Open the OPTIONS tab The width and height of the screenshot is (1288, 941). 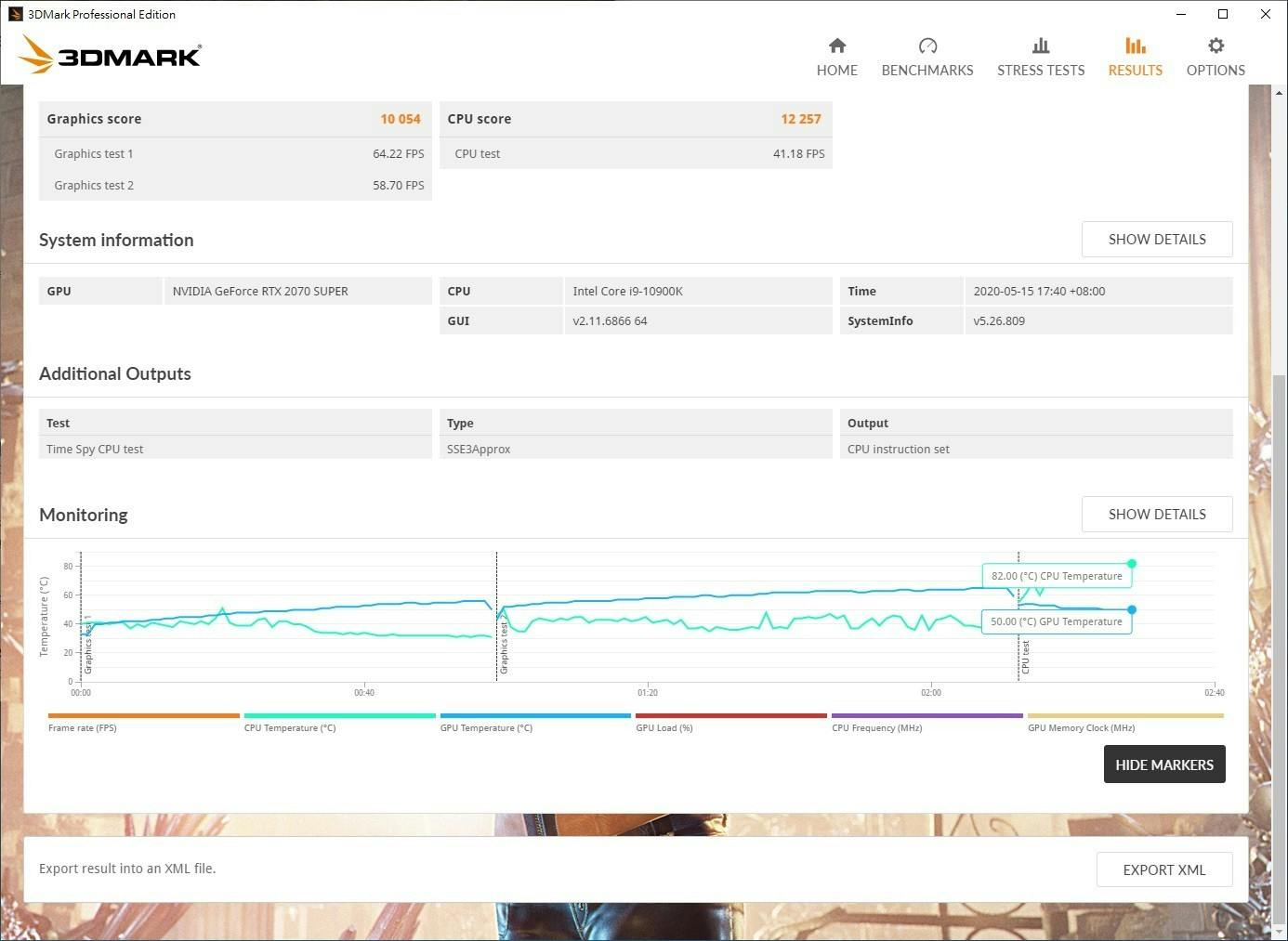(1216, 70)
